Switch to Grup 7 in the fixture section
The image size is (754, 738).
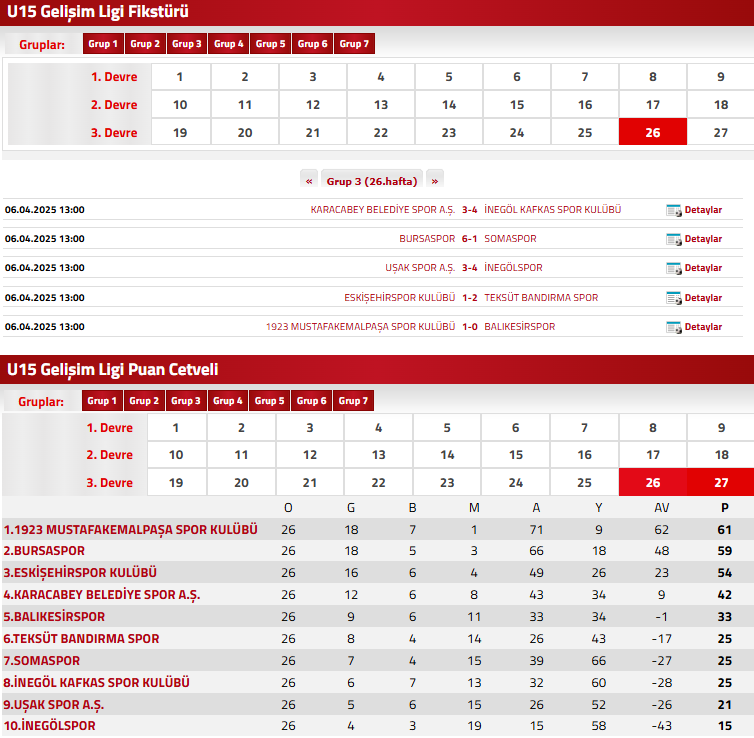pyautogui.click(x=354, y=44)
